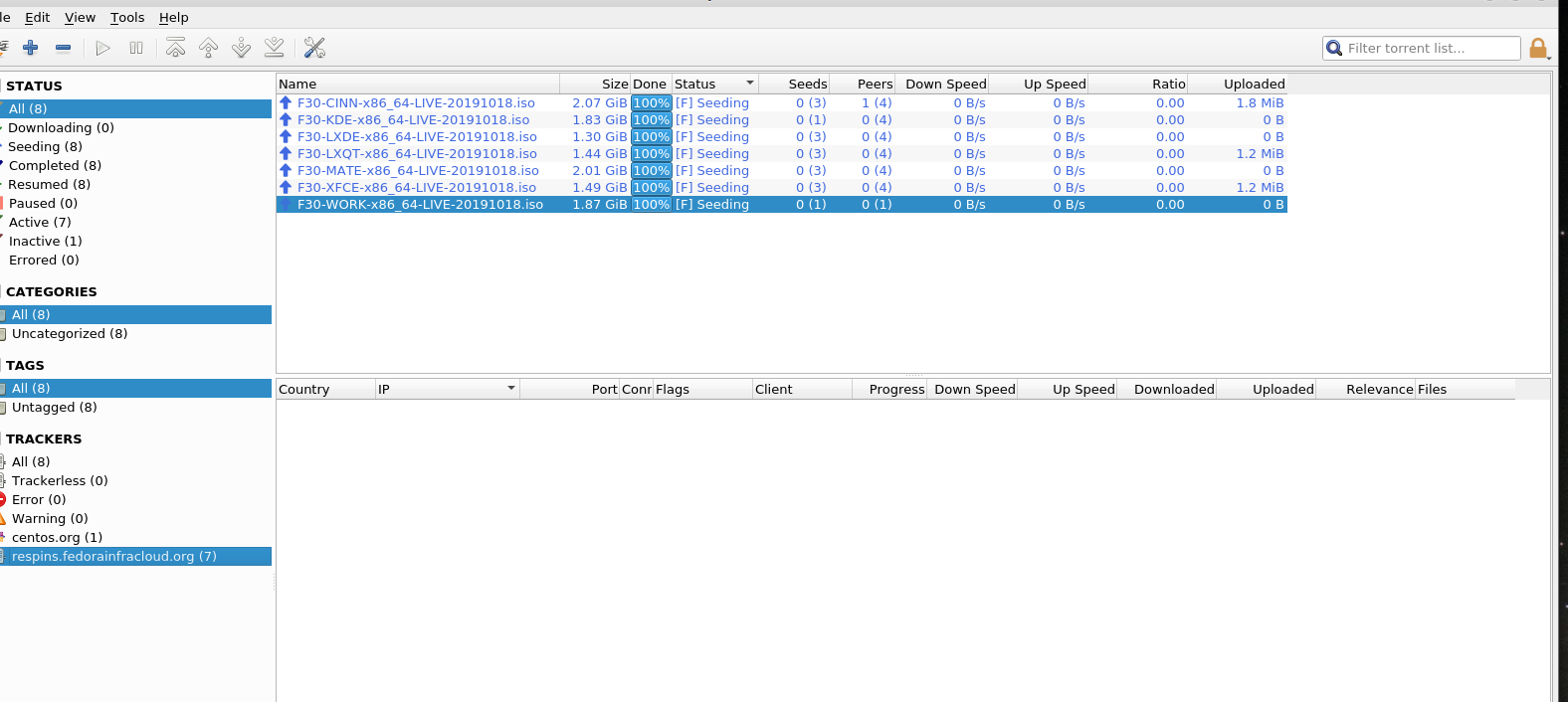
Task: Click 100% progress bar of F30-CINN
Action: 652,102
